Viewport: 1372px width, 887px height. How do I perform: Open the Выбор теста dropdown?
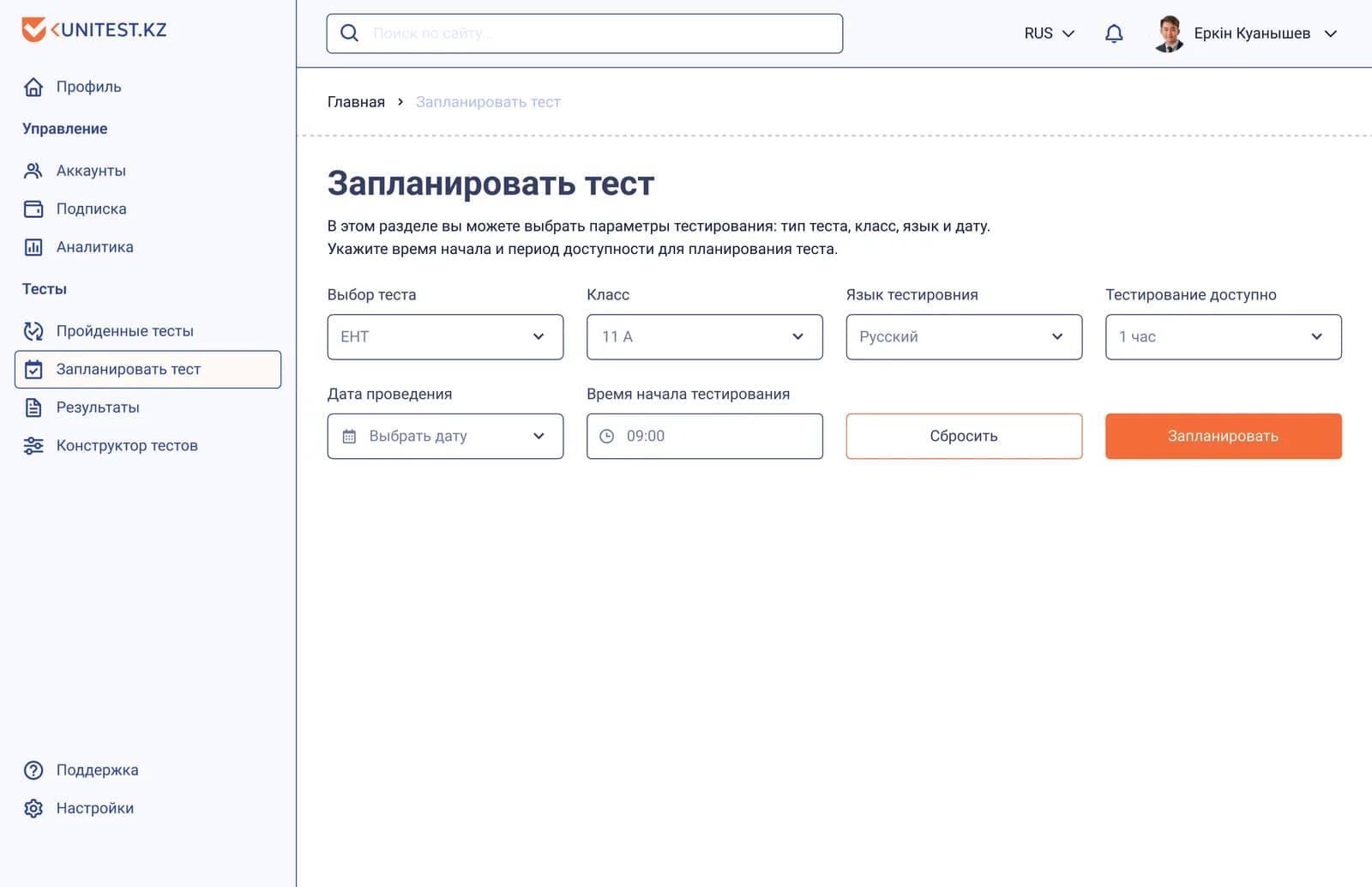click(445, 336)
